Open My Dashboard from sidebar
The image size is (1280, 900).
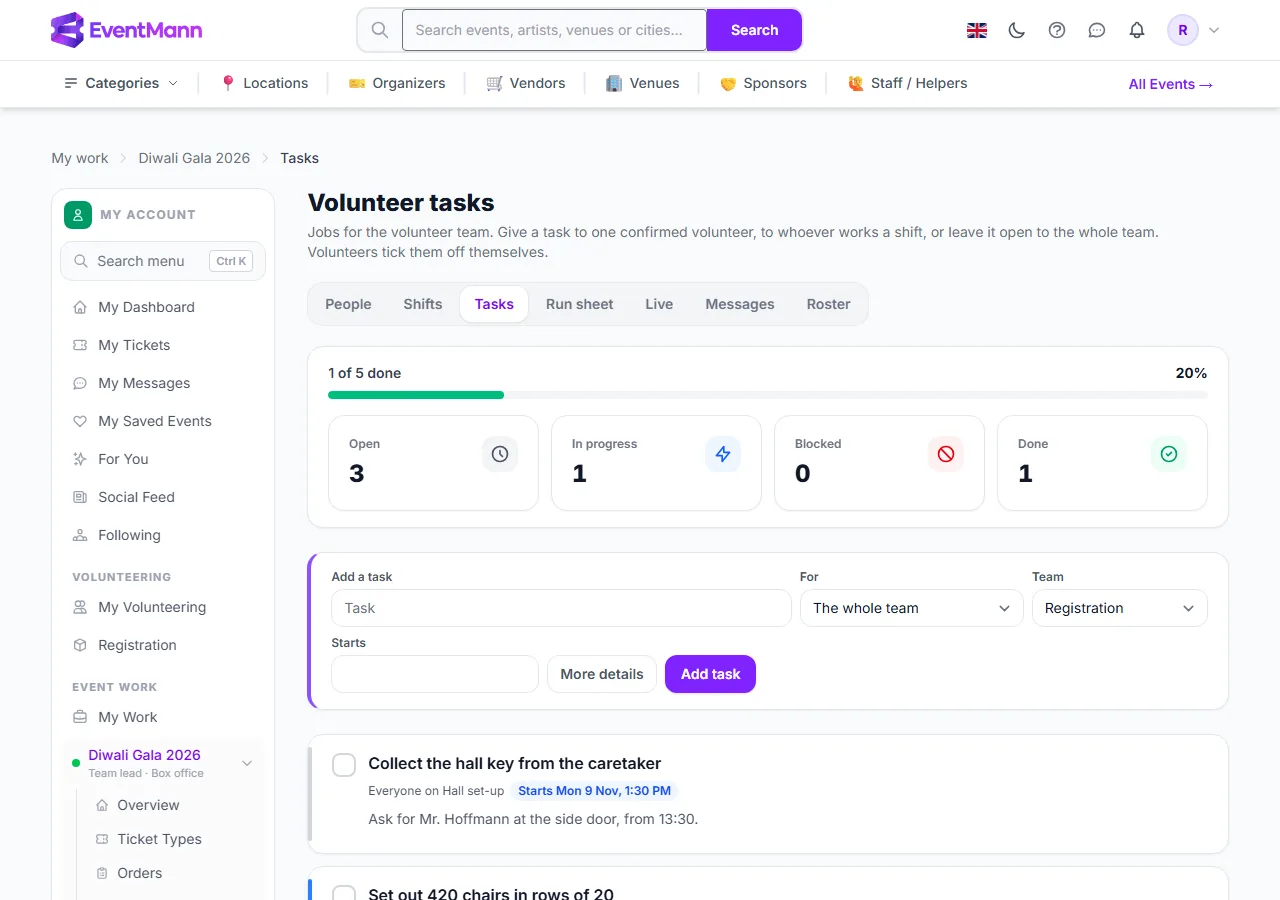click(x=163, y=307)
